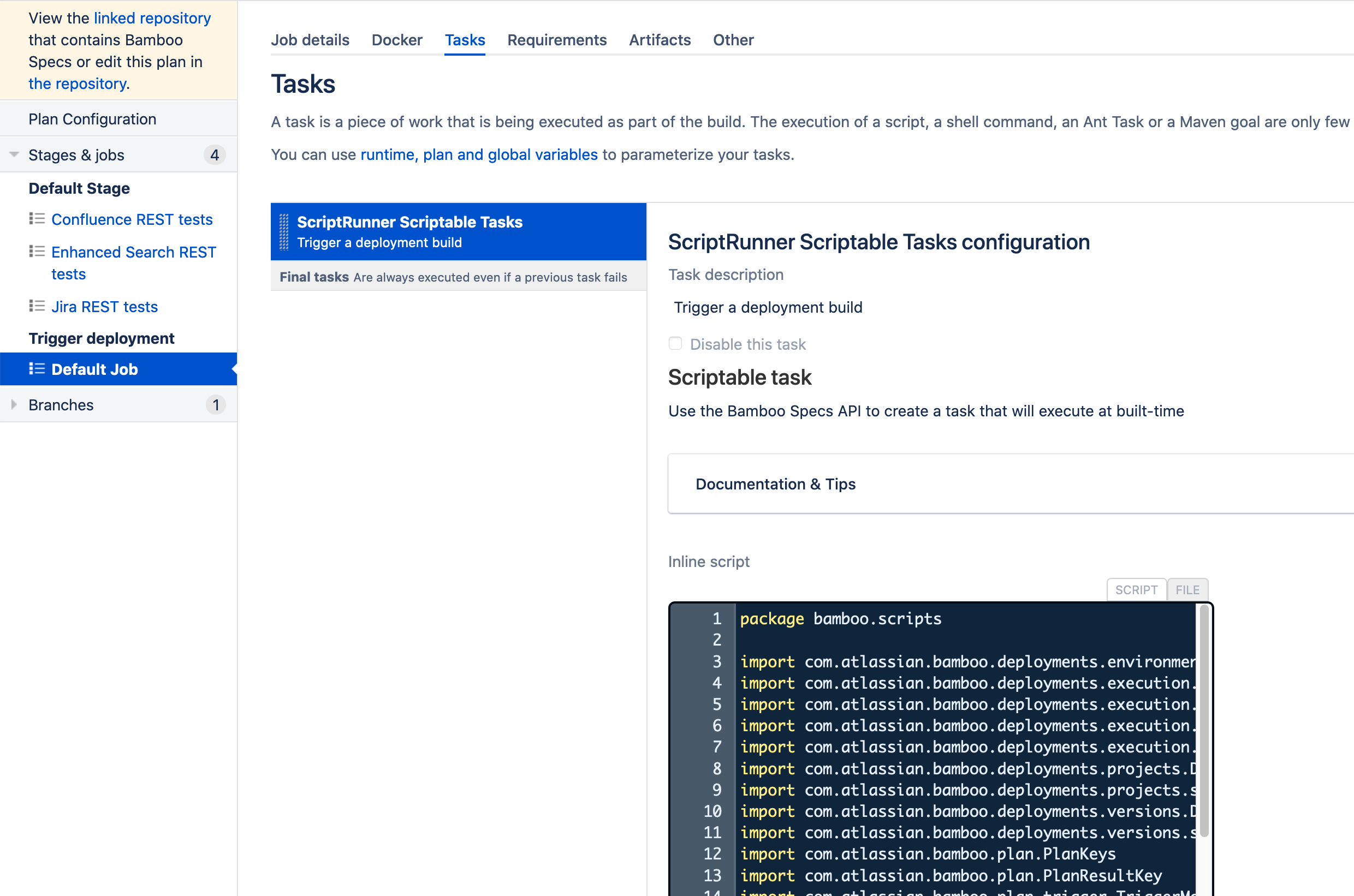Collapse the Stages & jobs section
Image resolution: width=1354 pixels, height=896 pixels.
click(x=14, y=154)
